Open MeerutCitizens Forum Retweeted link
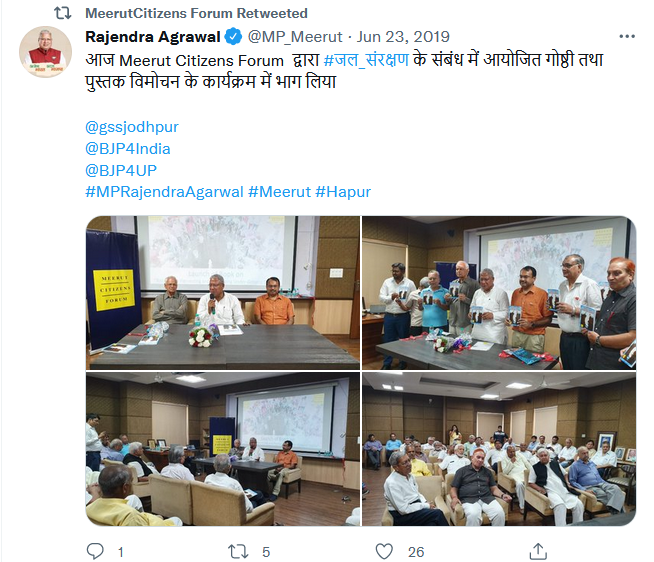The width and height of the screenshot is (654, 562). (x=196, y=13)
